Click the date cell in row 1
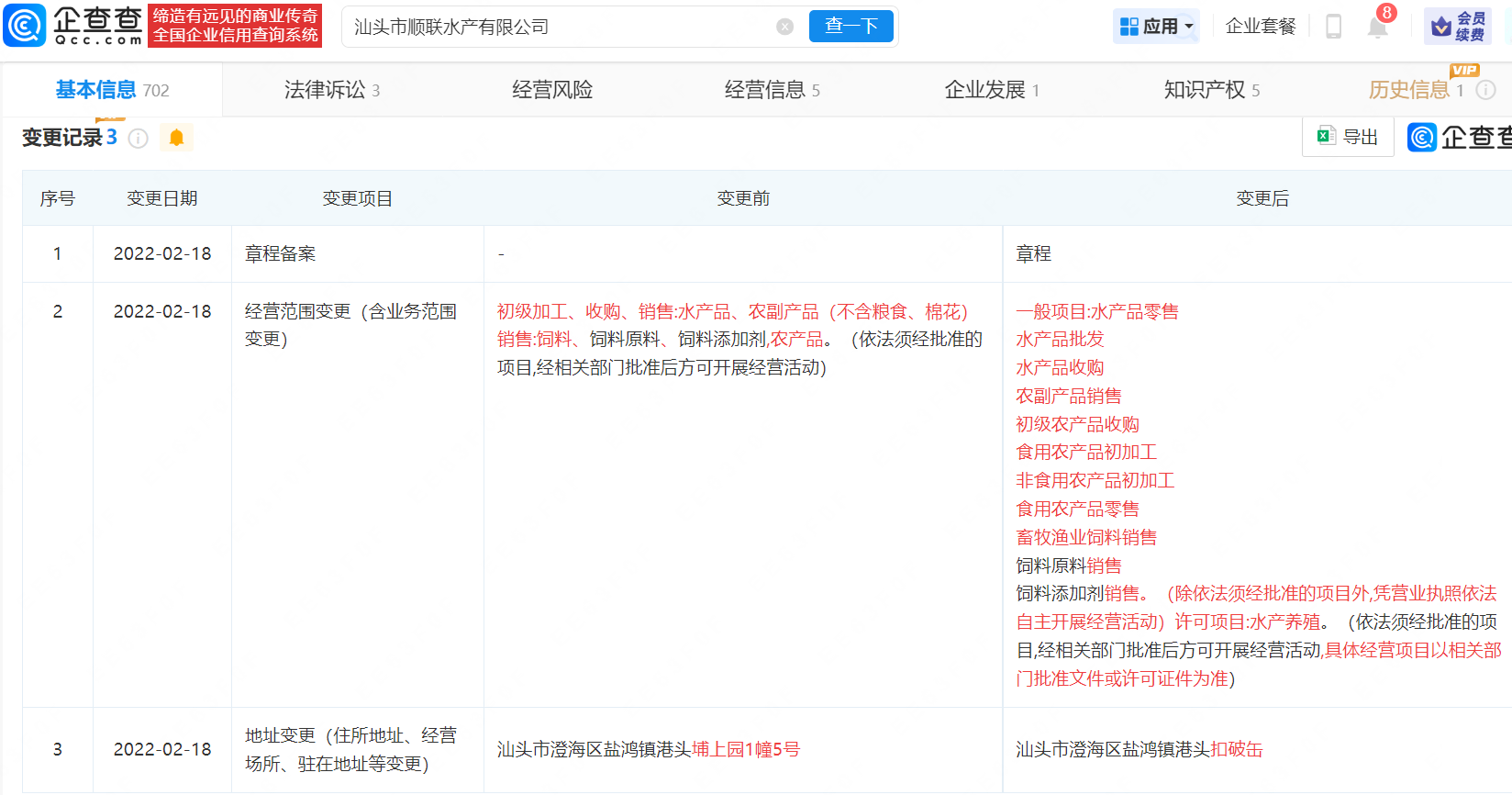The width and height of the screenshot is (1512, 795). 162,254
